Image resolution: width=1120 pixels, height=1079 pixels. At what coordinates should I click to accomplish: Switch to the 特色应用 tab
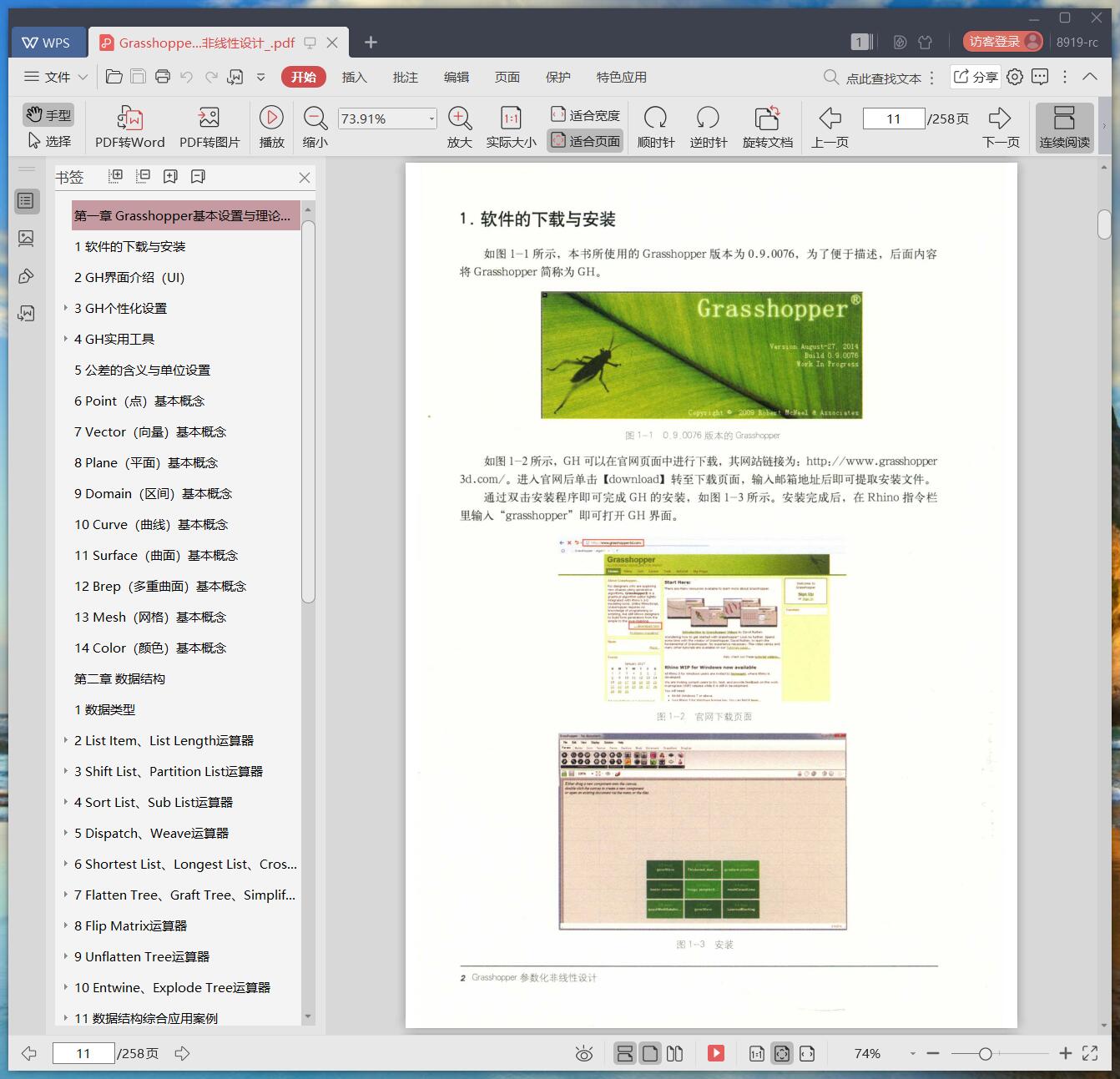click(x=621, y=77)
